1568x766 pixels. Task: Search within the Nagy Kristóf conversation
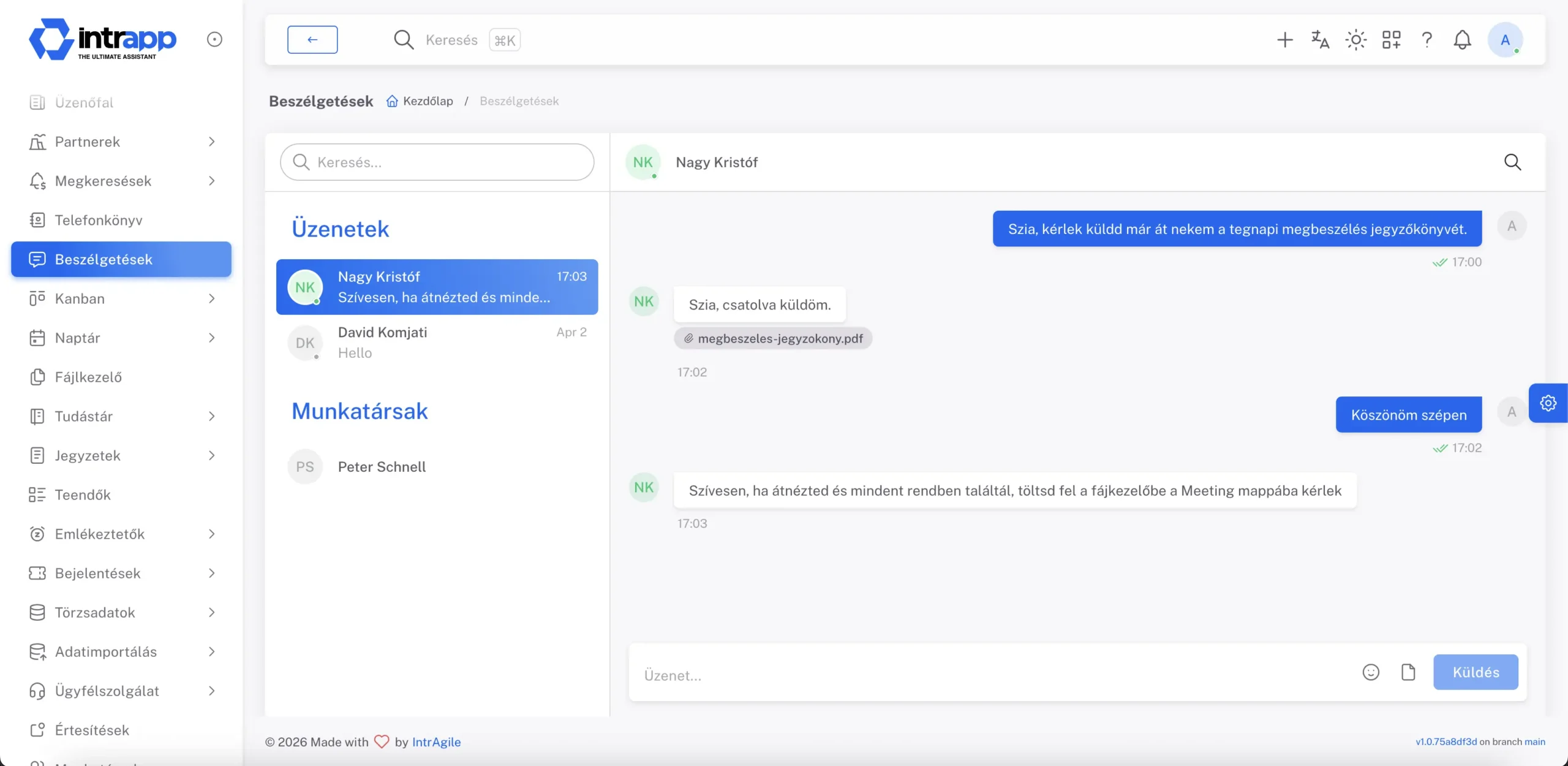[x=1512, y=162]
